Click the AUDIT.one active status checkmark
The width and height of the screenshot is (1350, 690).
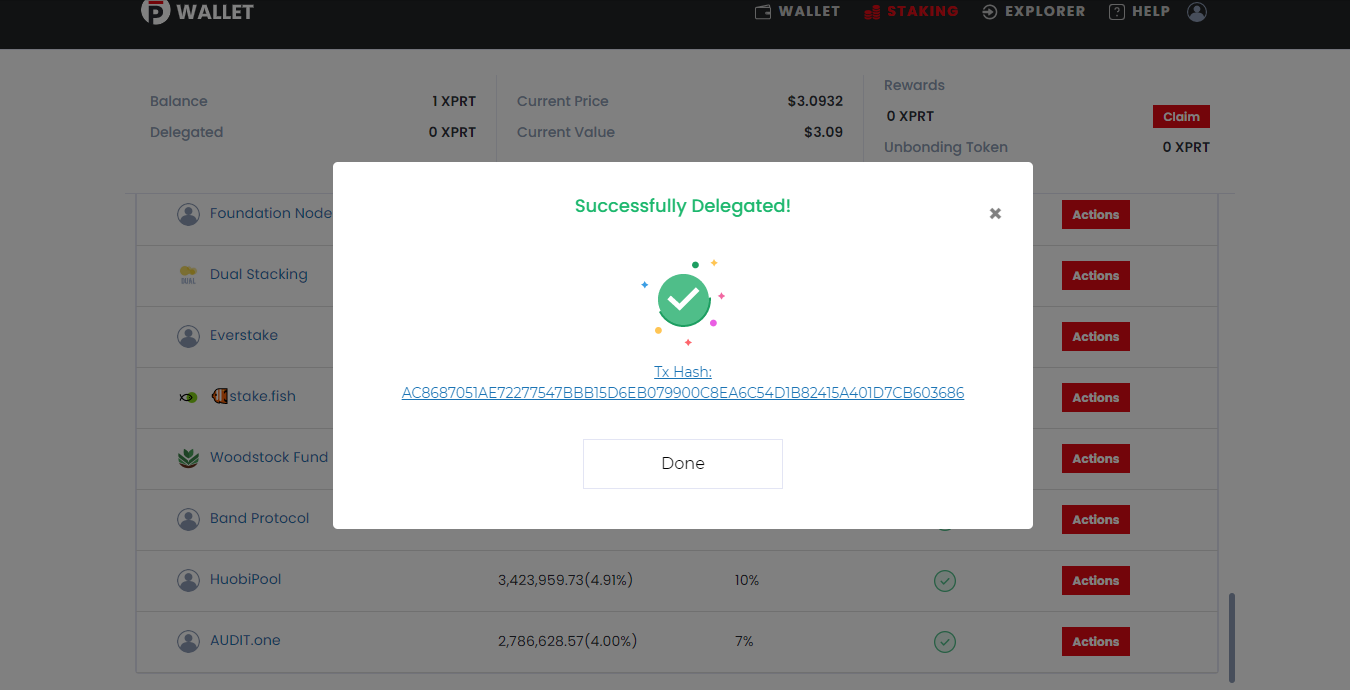point(944,642)
